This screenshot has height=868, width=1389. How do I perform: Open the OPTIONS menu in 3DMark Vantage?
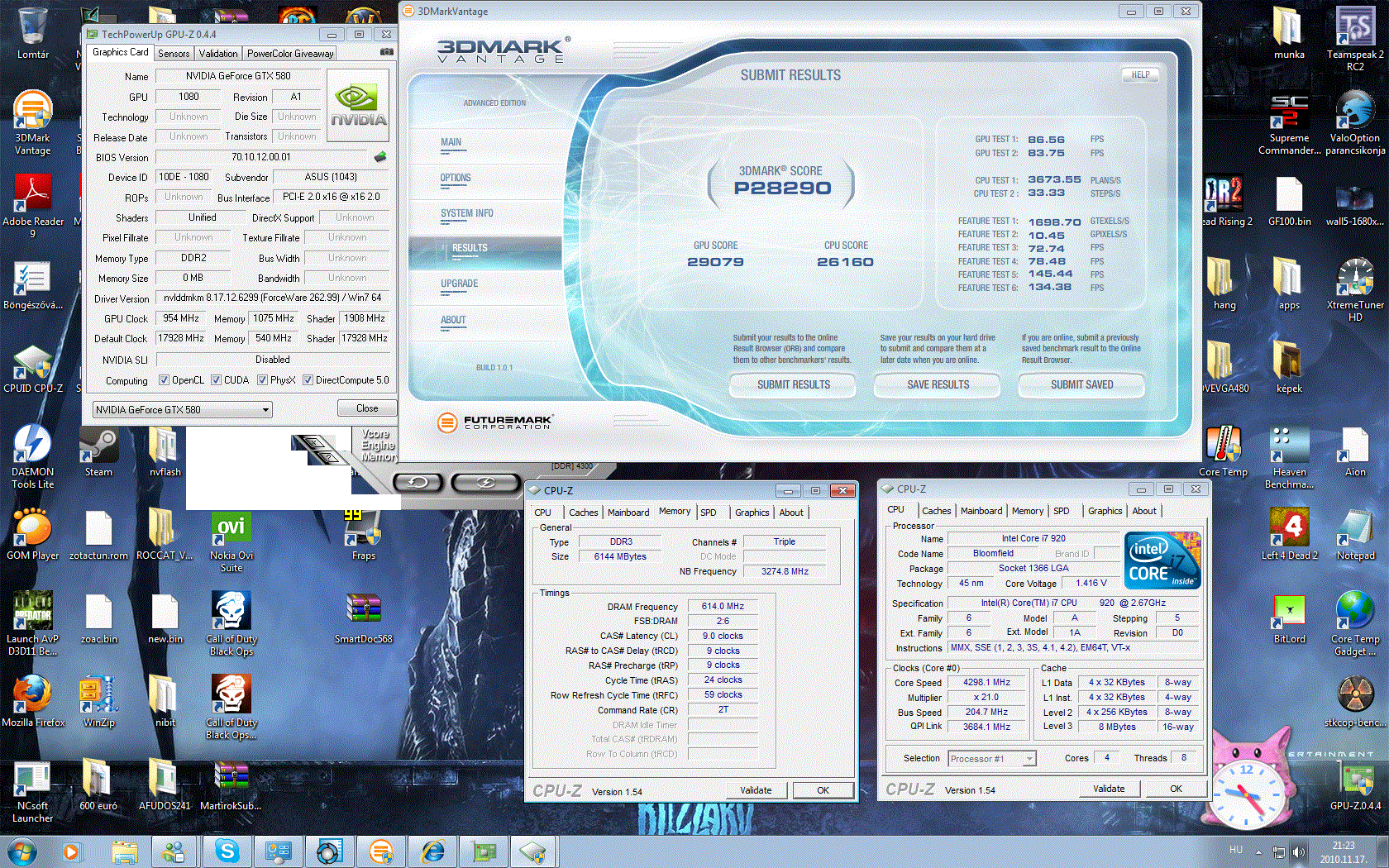456,178
